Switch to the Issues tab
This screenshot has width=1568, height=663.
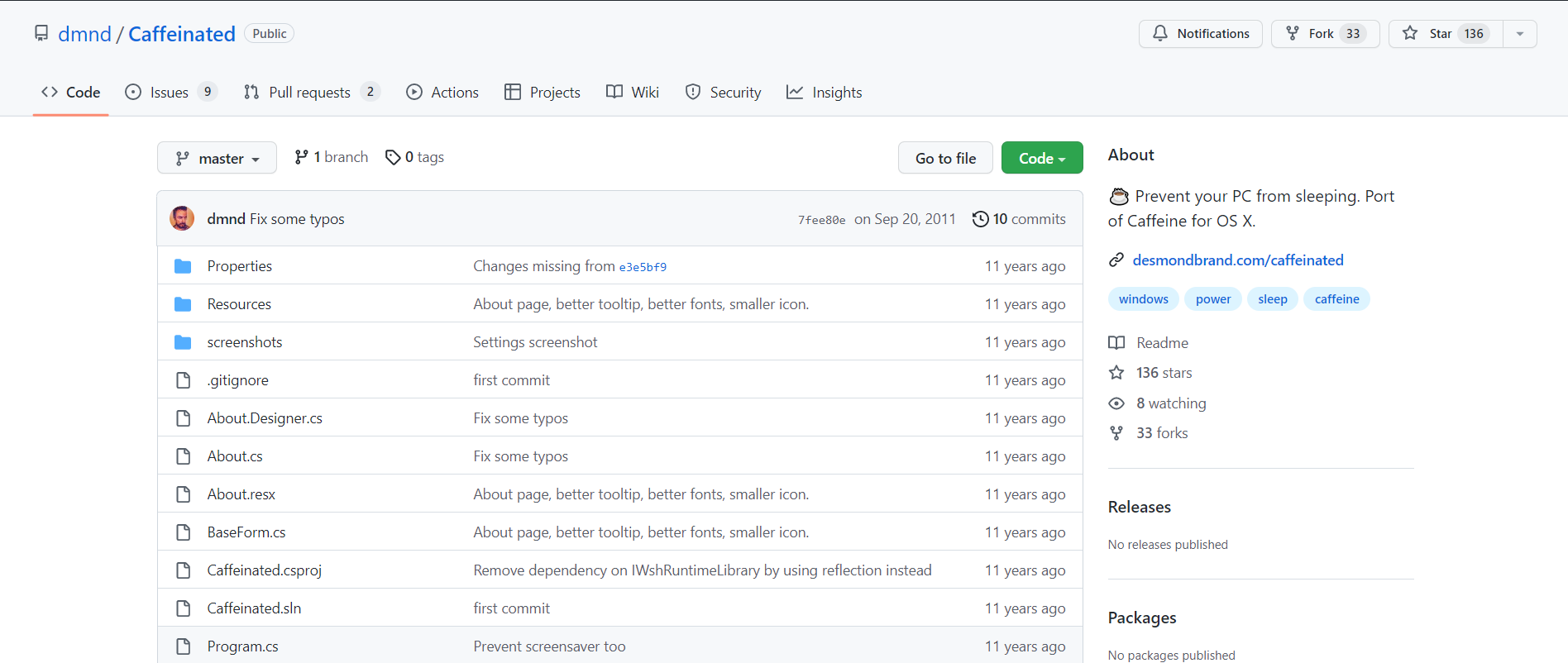[170, 93]
